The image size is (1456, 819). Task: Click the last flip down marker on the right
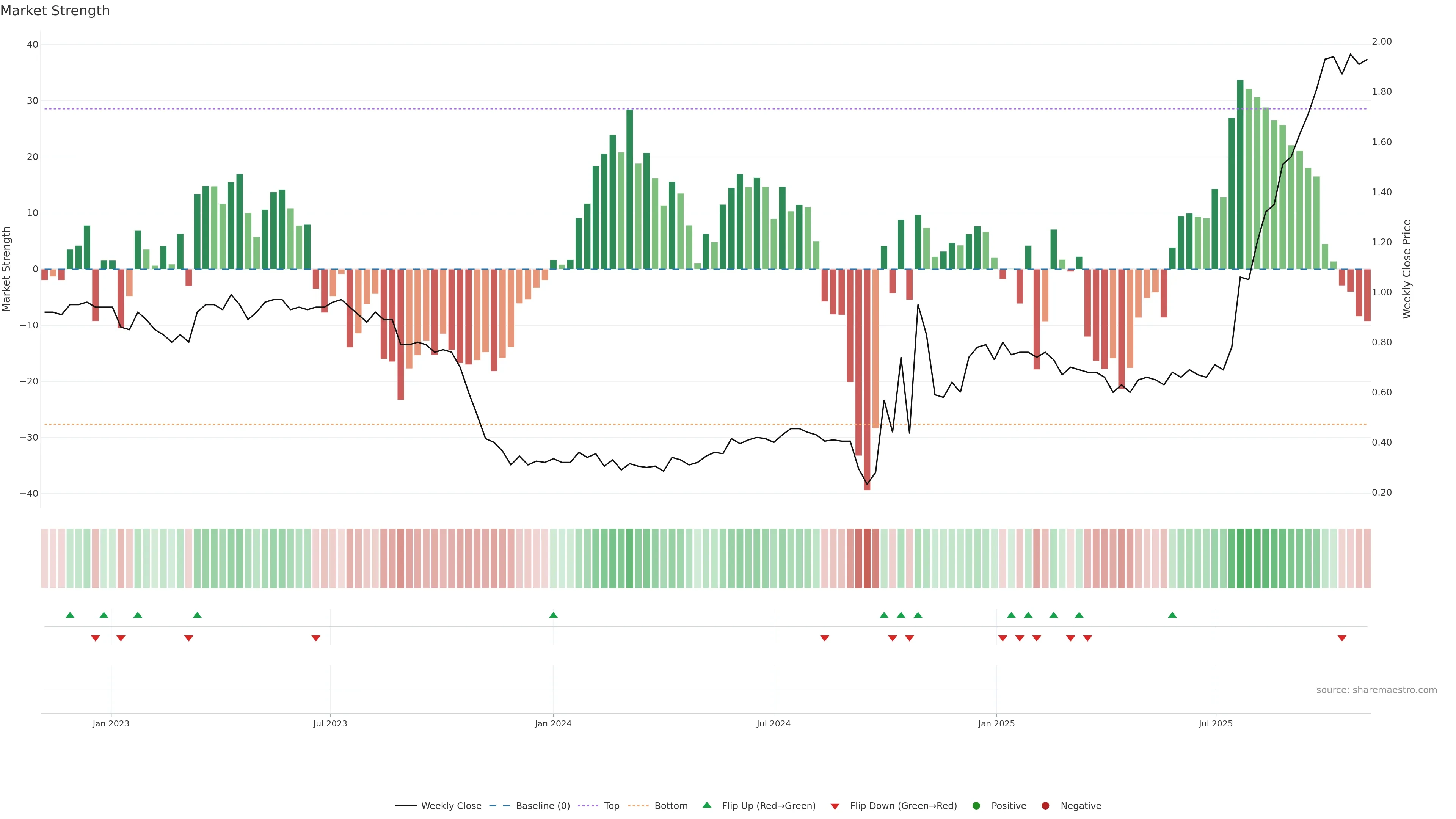pyautogui.click(x=1342, y=638)
